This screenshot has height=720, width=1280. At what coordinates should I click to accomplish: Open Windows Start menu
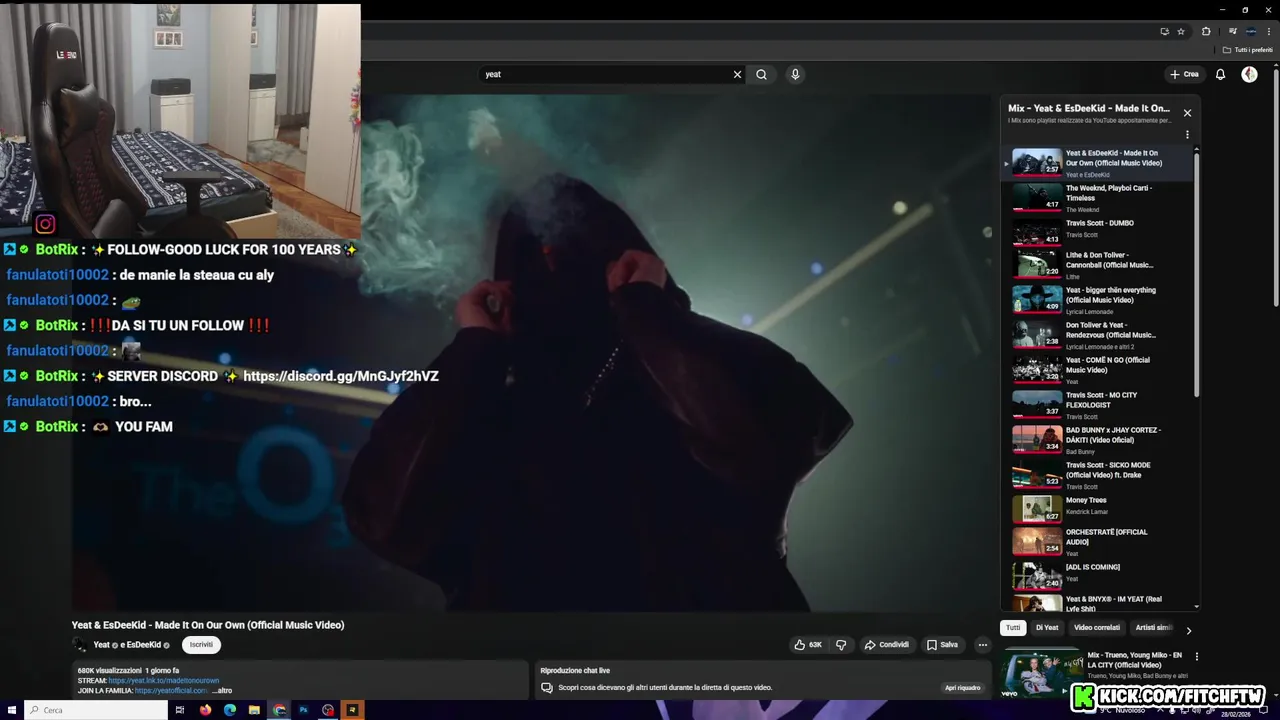[x=10, y=710]
